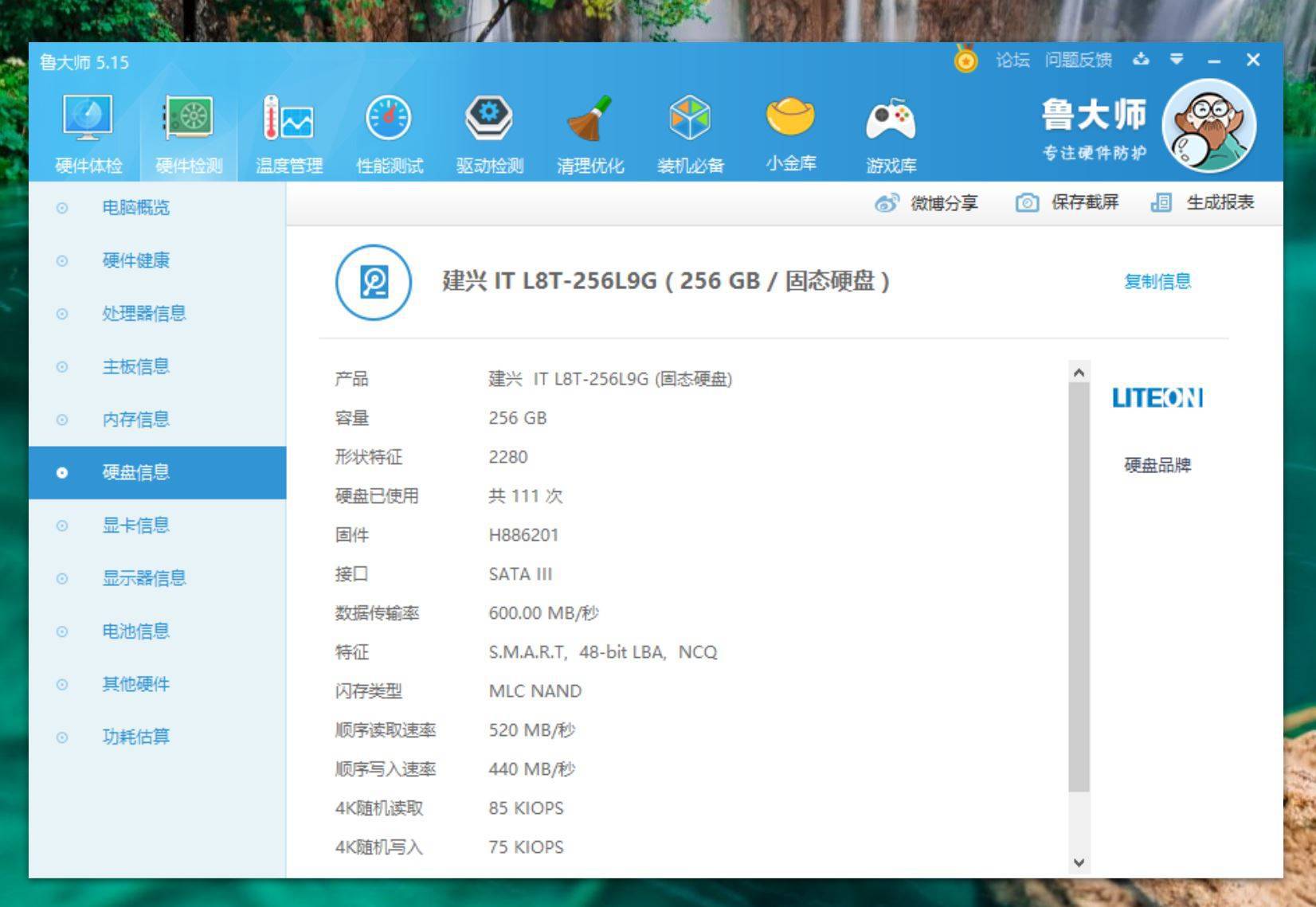
Task: Click the download tray icon in title bar
Action: [x=1141, y=59]
